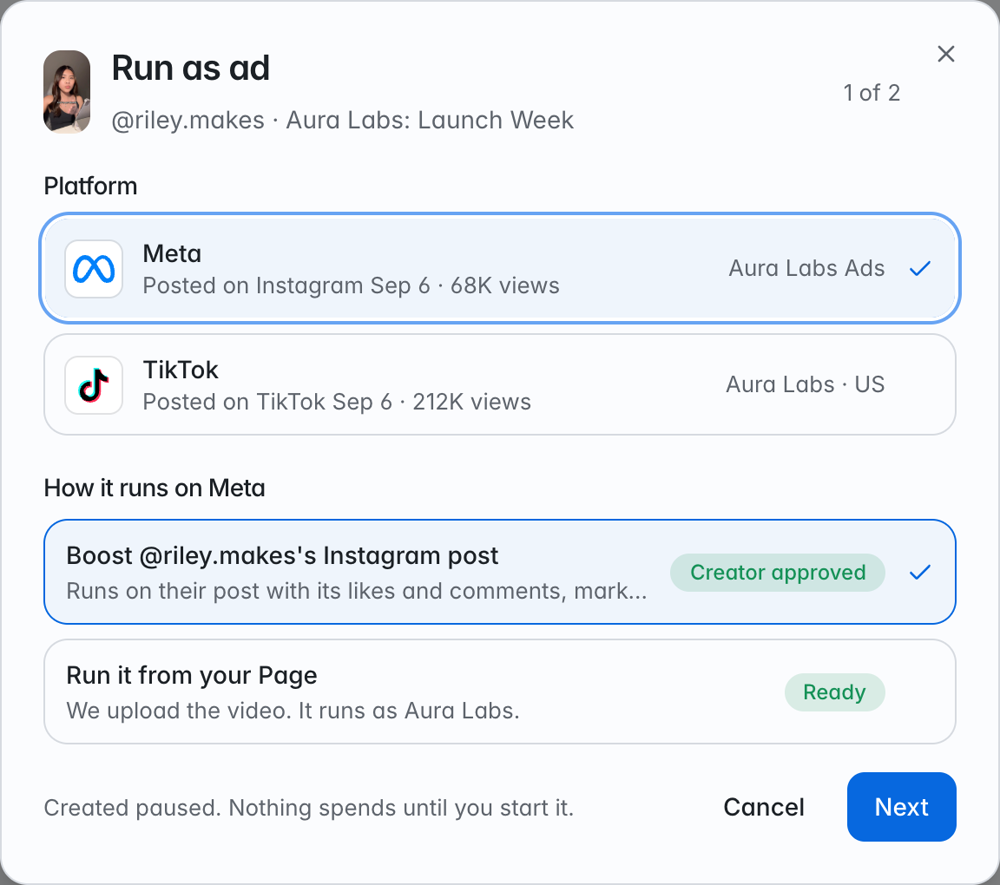Click the 'Aura Labs Ads' account text
The height and width of the screenshot is (885, 1000).
pos(807,268)
